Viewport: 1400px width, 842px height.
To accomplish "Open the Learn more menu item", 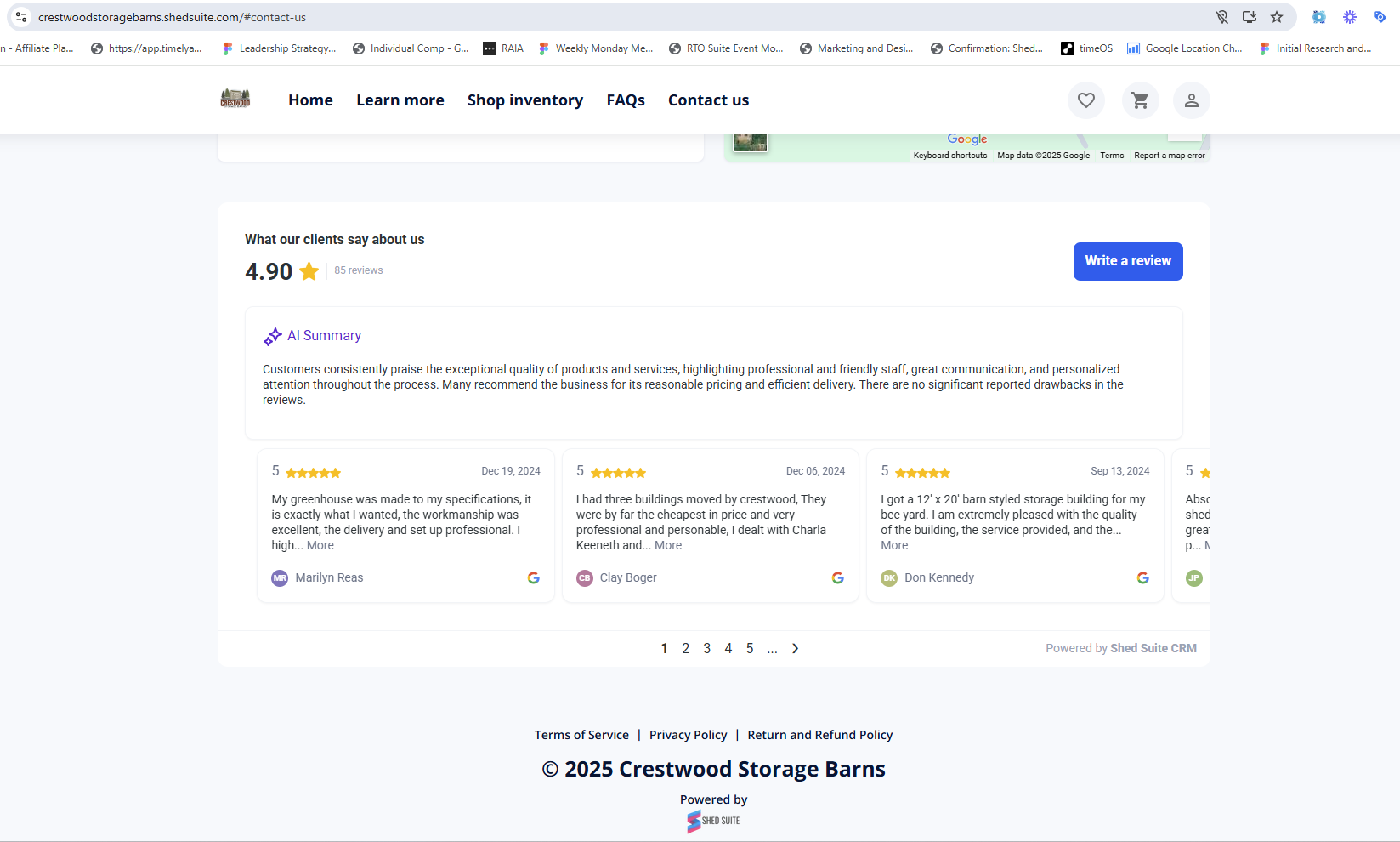I will [400, 100].
